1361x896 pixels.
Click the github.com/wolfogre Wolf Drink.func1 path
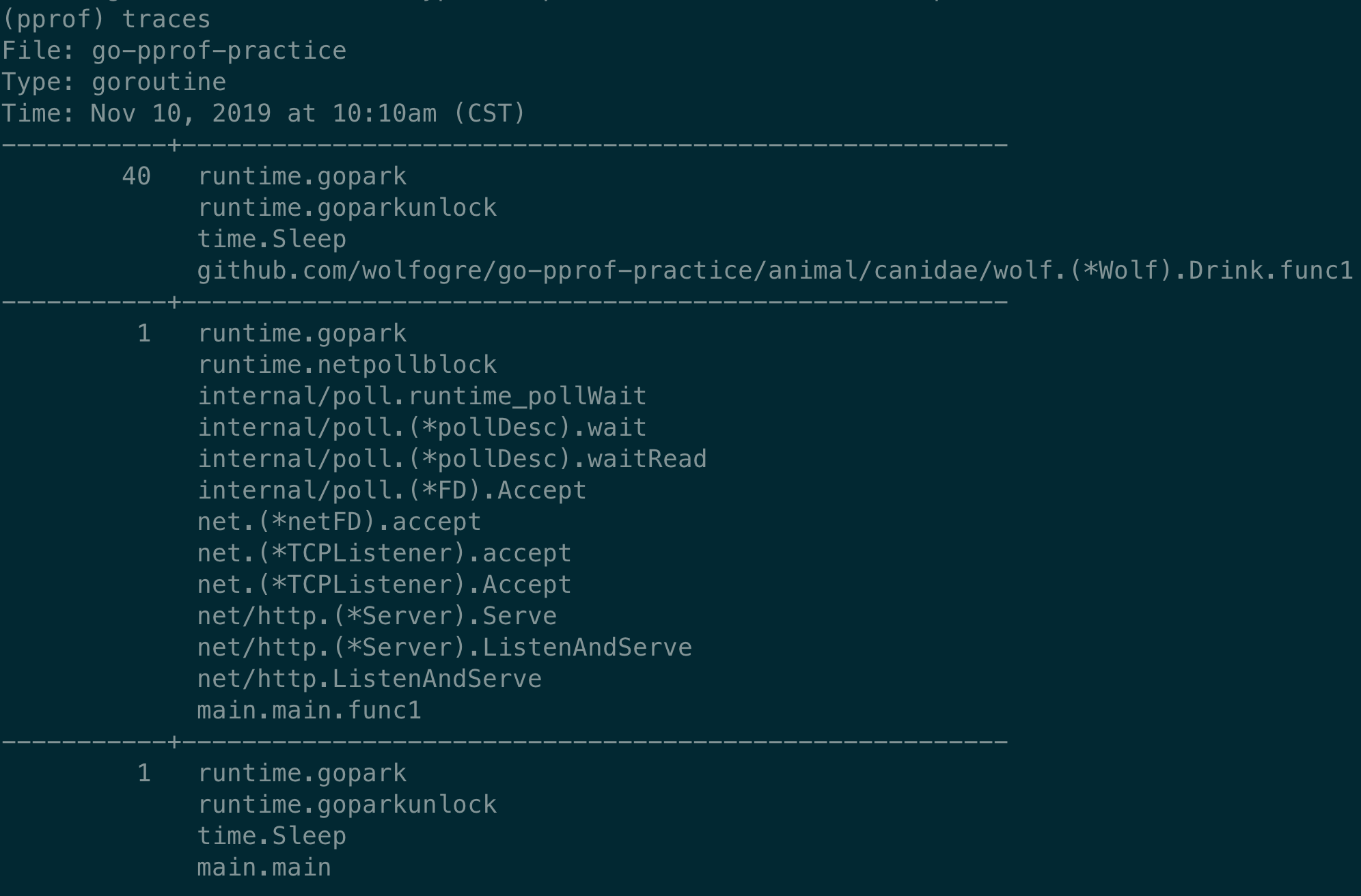[x=774, y=270]
